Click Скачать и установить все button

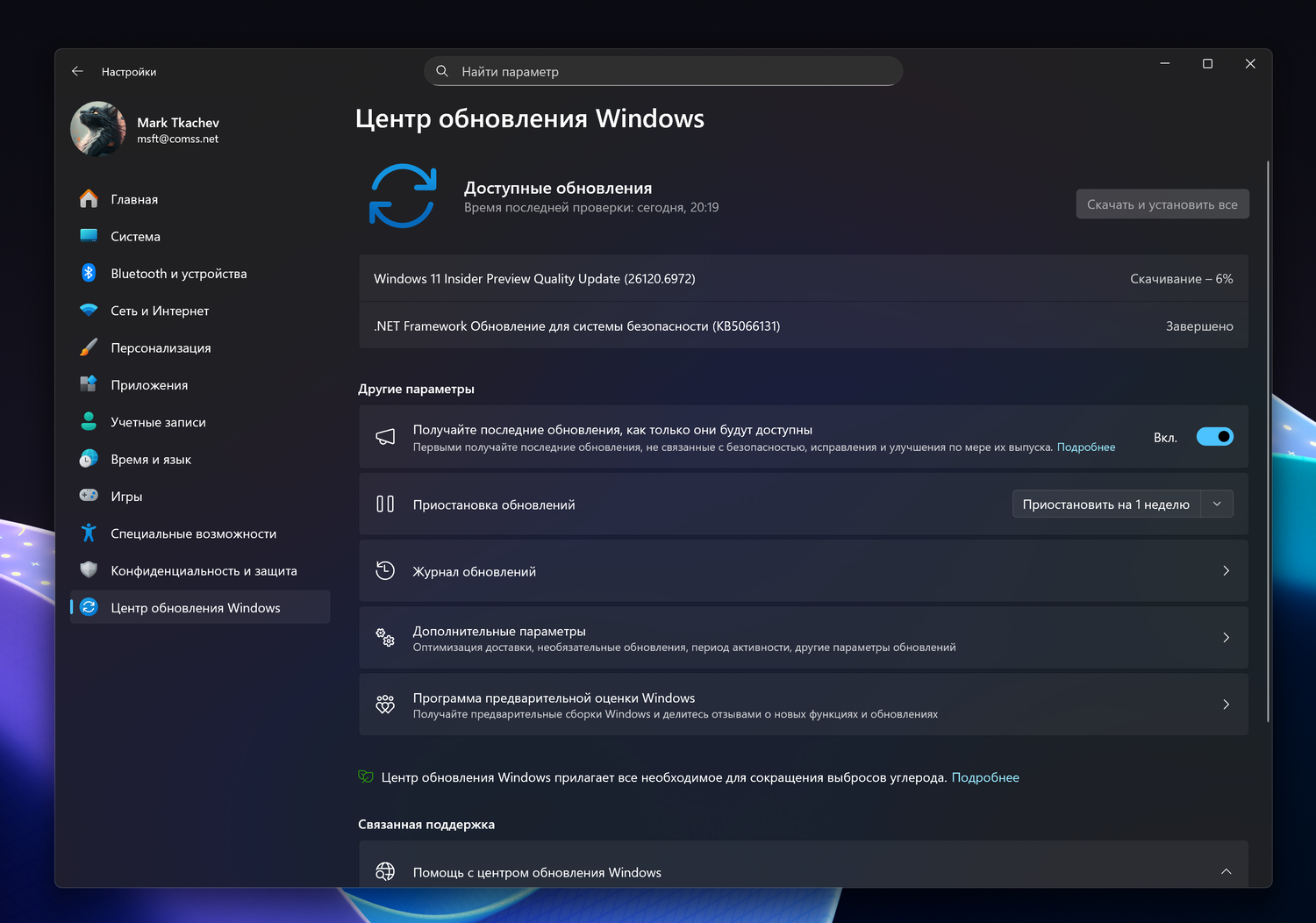click(x=1162, y=204)
